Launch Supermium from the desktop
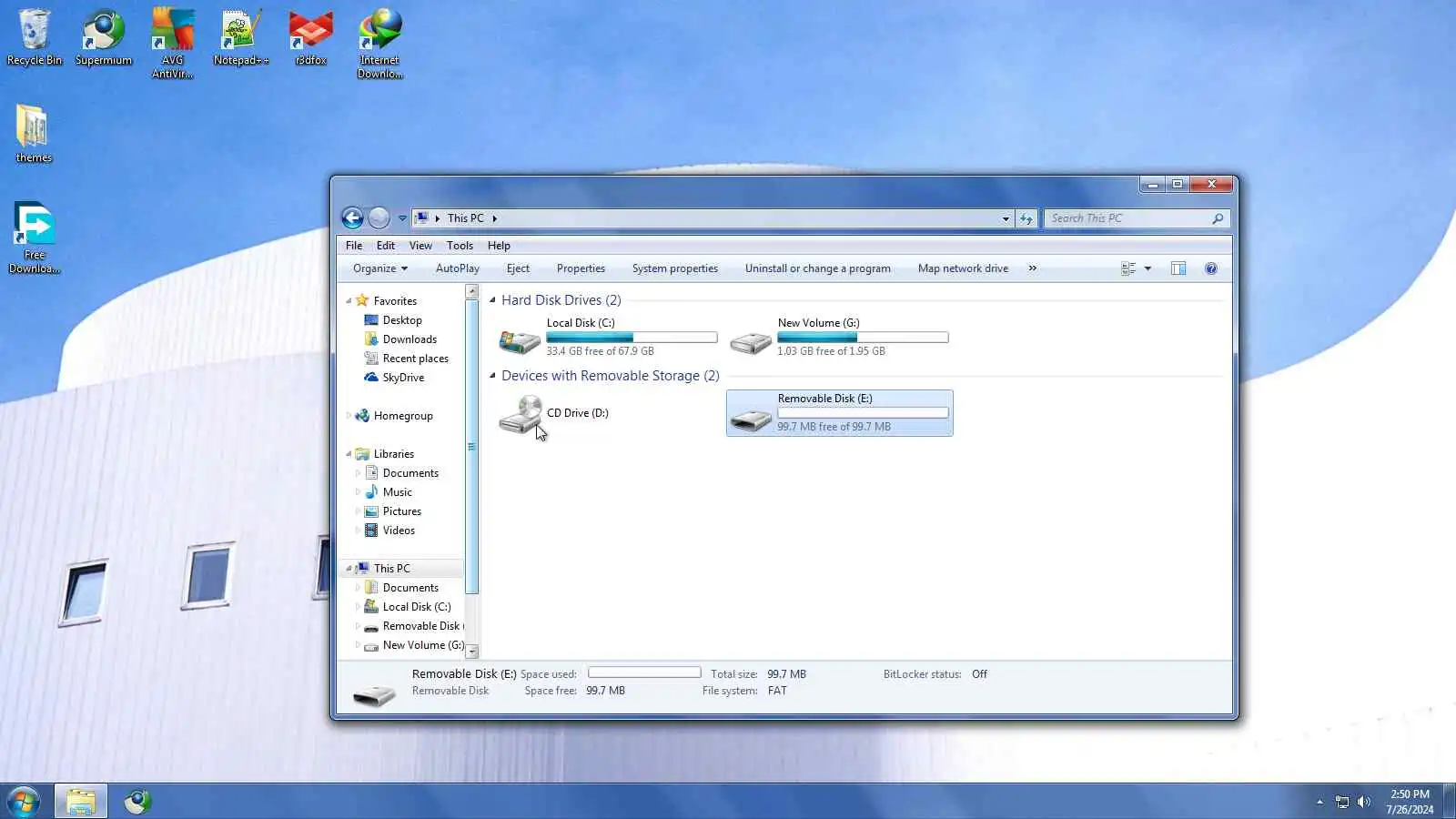The height and width of the screenshot is (819, 1456). tap(104, 37)
